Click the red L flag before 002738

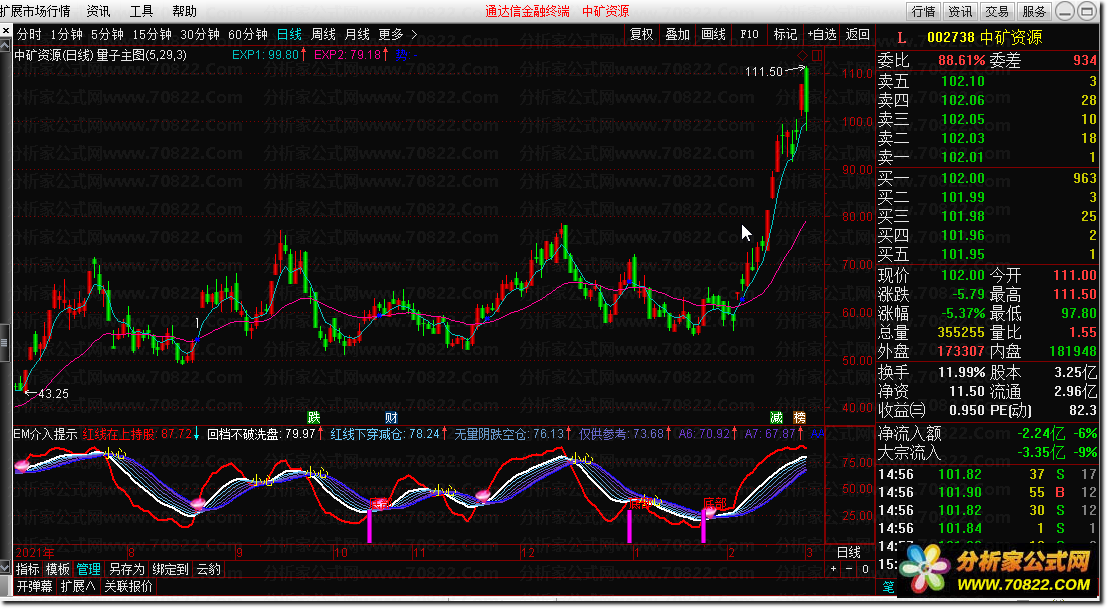point(901,38)
